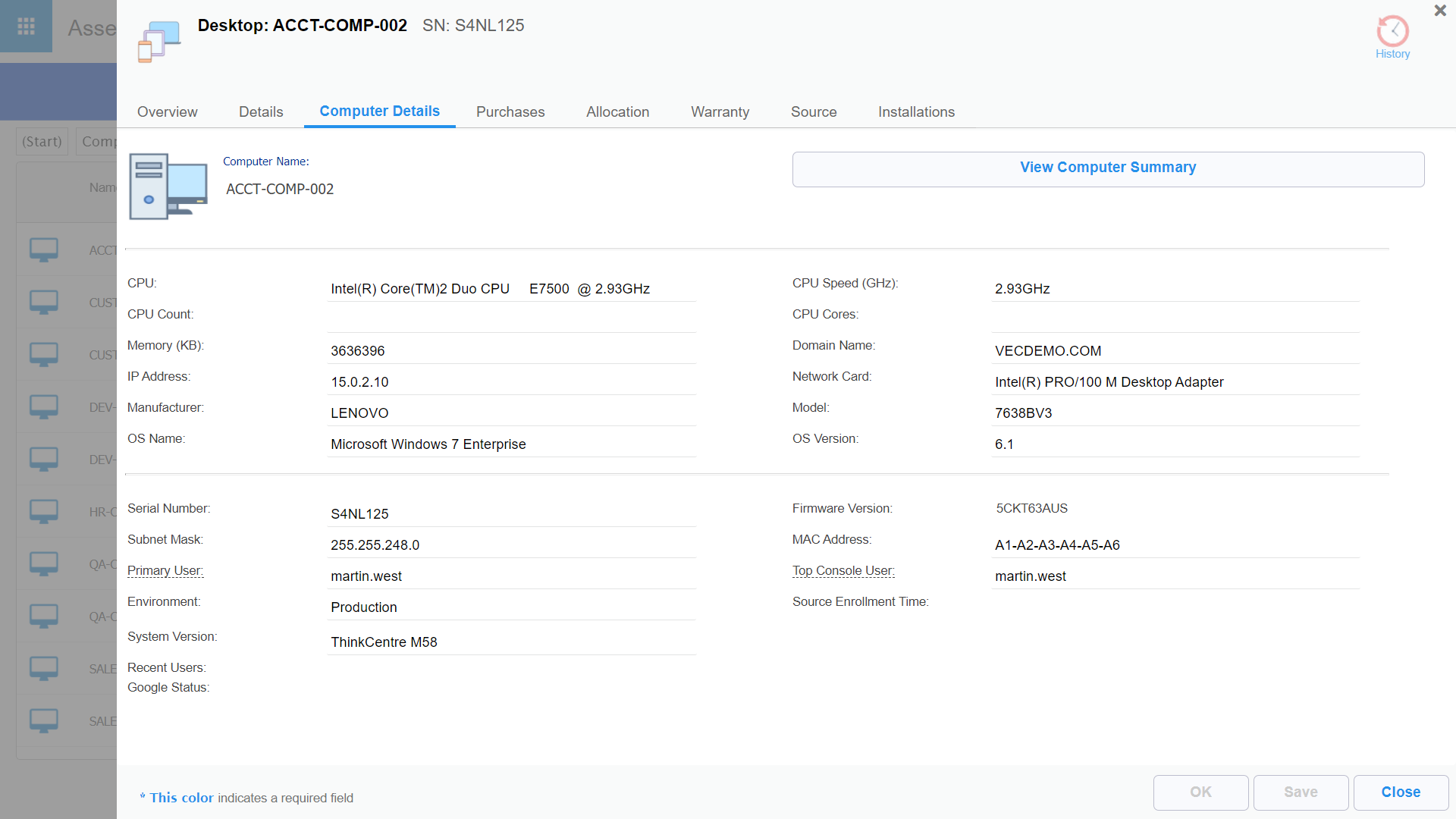Screen dimensions: 1456x819
Task: Select the monitor icon on the ACCT row
Action: click(43, 249)
